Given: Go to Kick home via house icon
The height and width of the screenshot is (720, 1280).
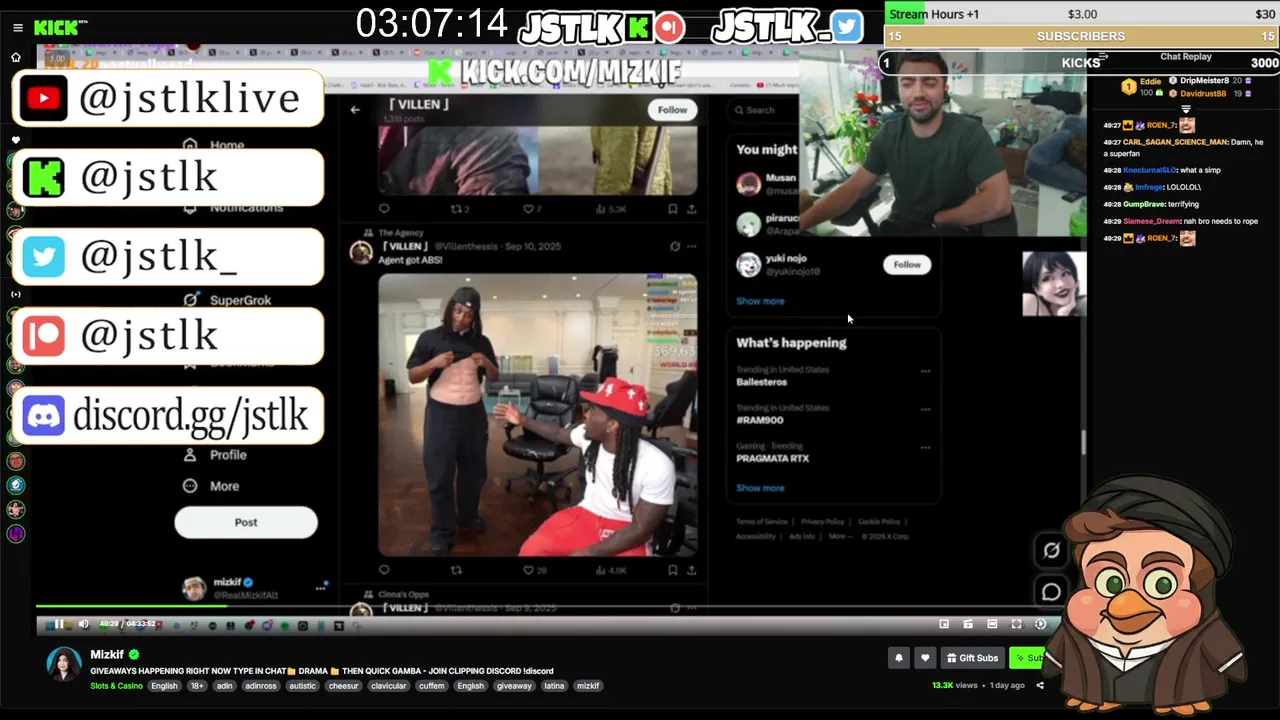Looking at the screenshot, I should pyautogui.click(x=16, y=58).
